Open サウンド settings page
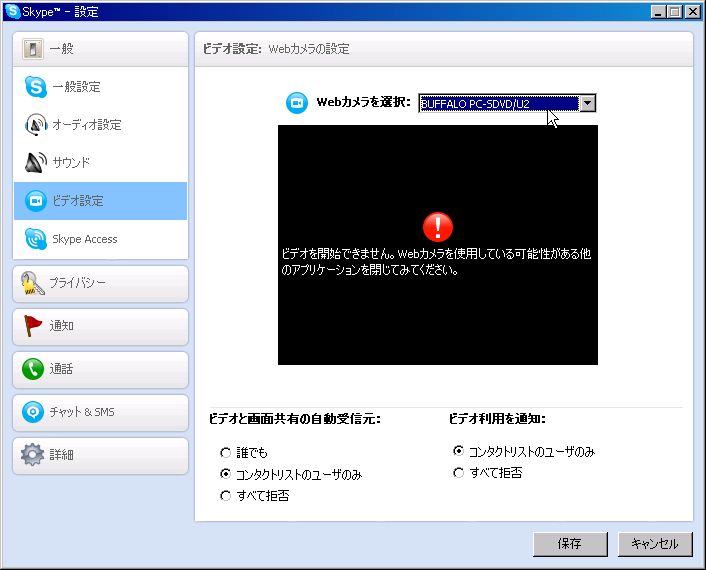Screen dimensions: 706x570 pyautogui.click(x=100, y=163)
